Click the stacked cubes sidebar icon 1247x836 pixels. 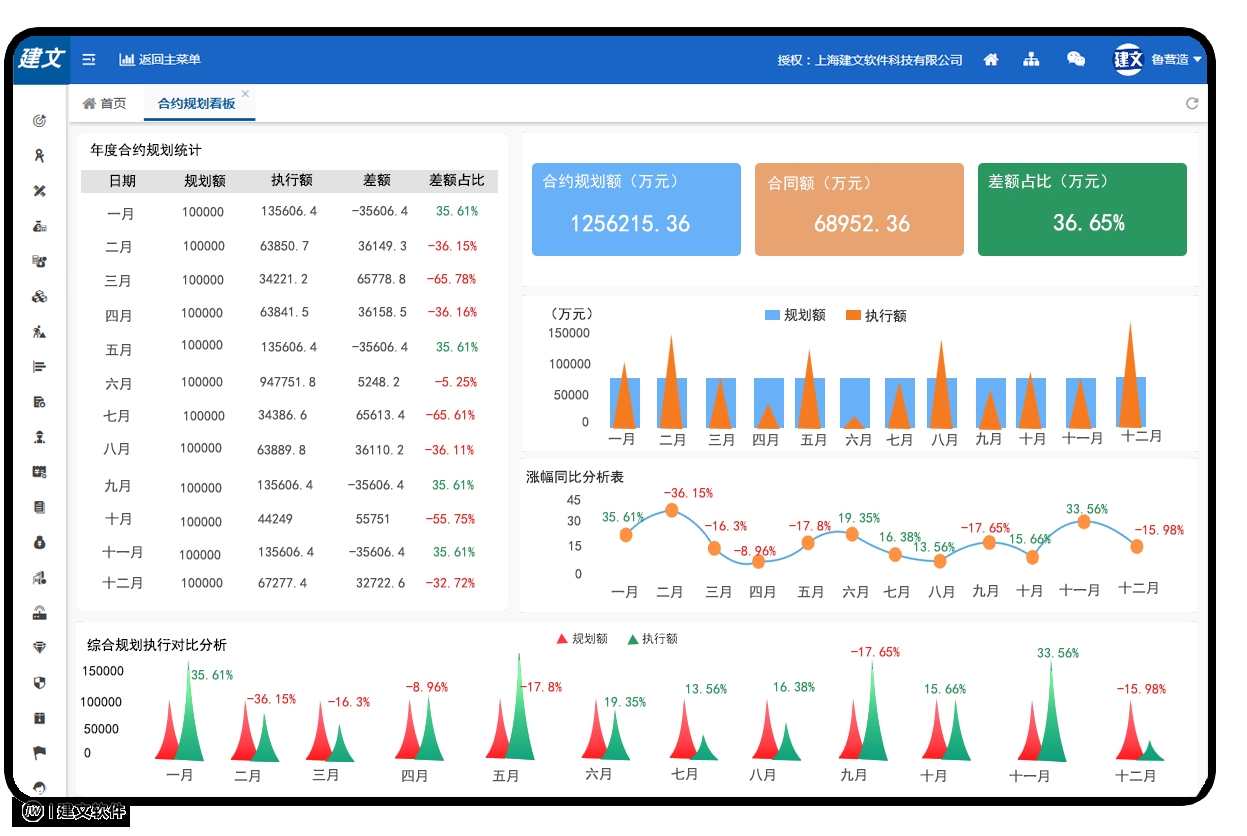40,297
